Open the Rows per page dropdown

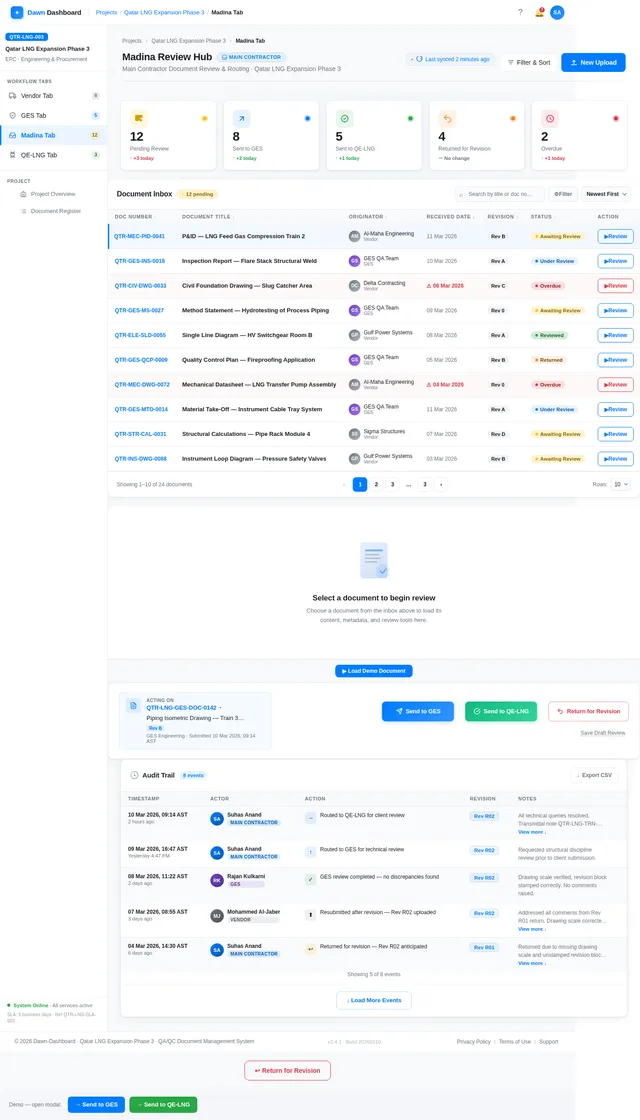(x=621, y=484)
